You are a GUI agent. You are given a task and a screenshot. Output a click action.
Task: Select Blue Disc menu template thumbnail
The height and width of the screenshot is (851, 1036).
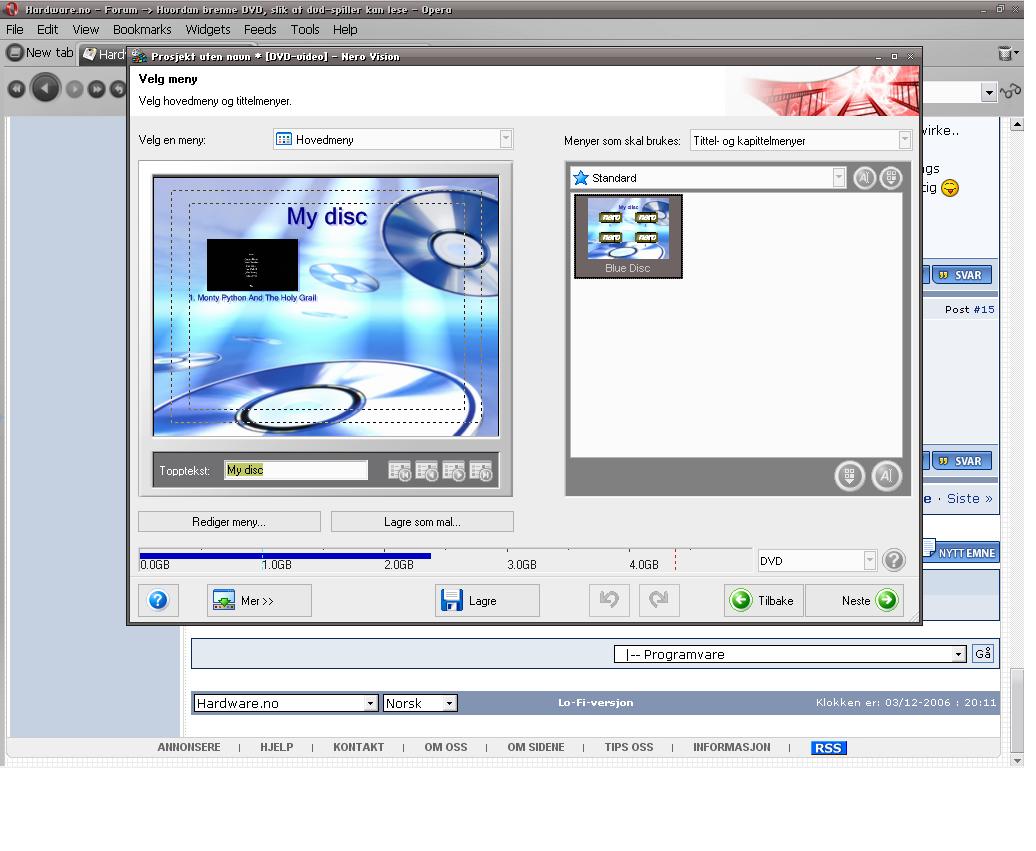pos(628,237)
